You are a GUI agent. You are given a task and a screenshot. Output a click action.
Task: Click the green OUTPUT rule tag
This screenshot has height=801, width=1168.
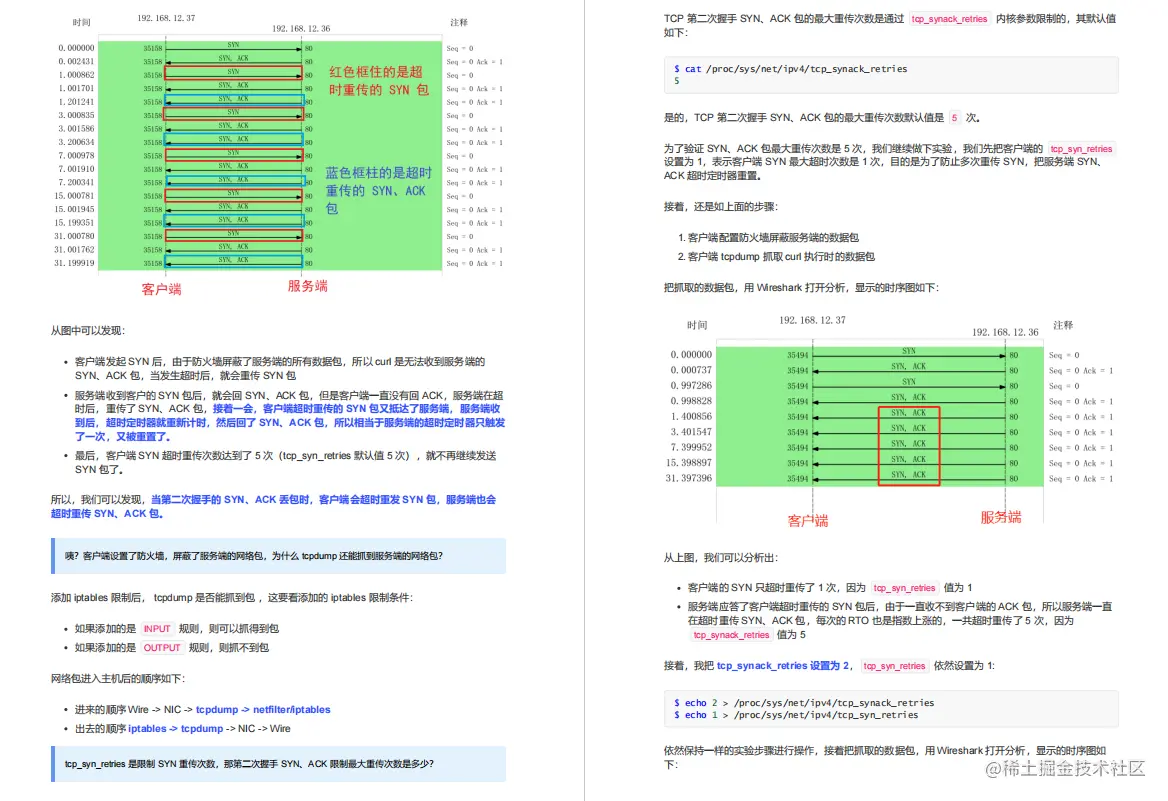click(161, 648)
